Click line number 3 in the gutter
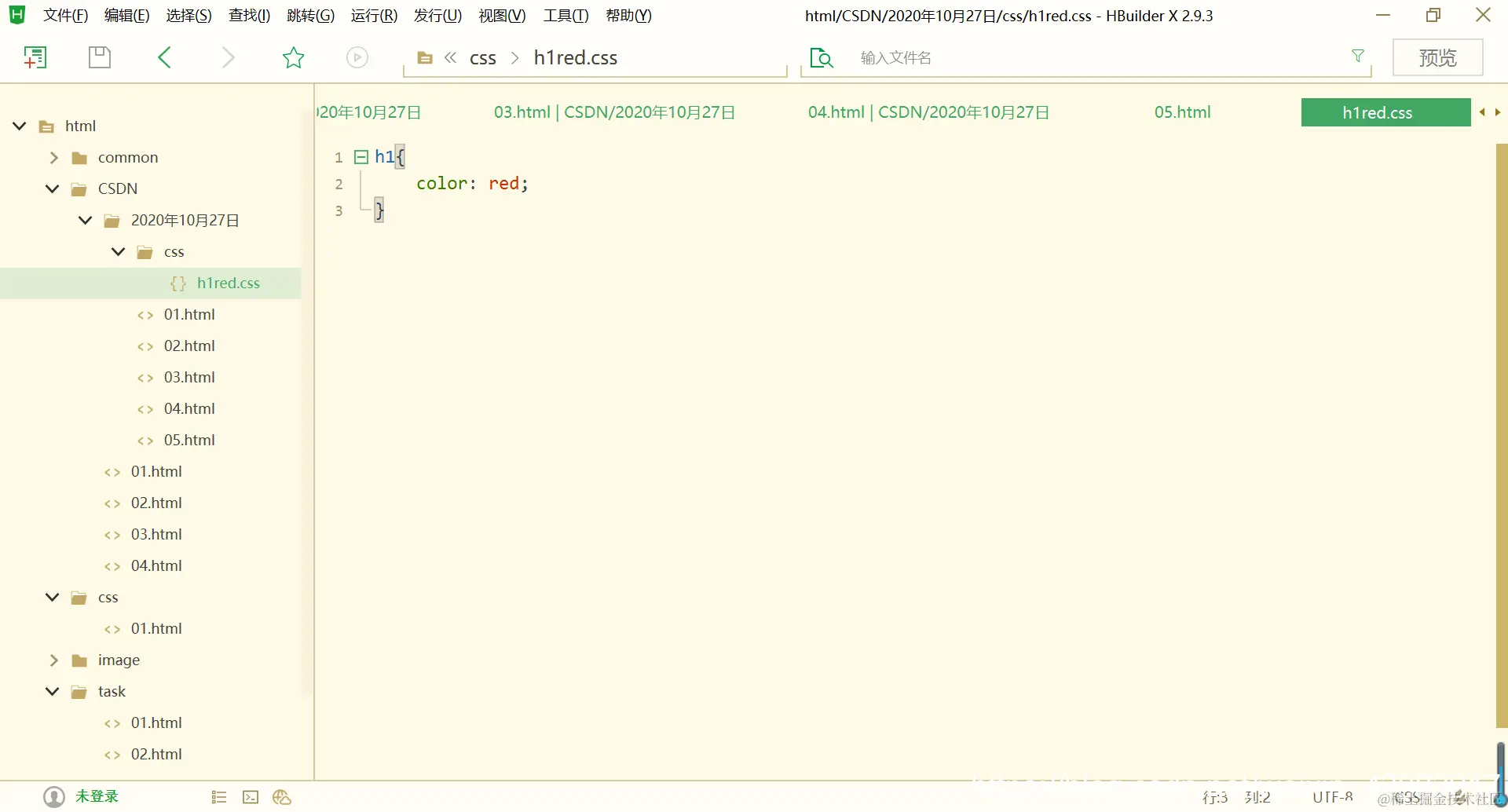The image size is (1508, 812). click(339, 210)
